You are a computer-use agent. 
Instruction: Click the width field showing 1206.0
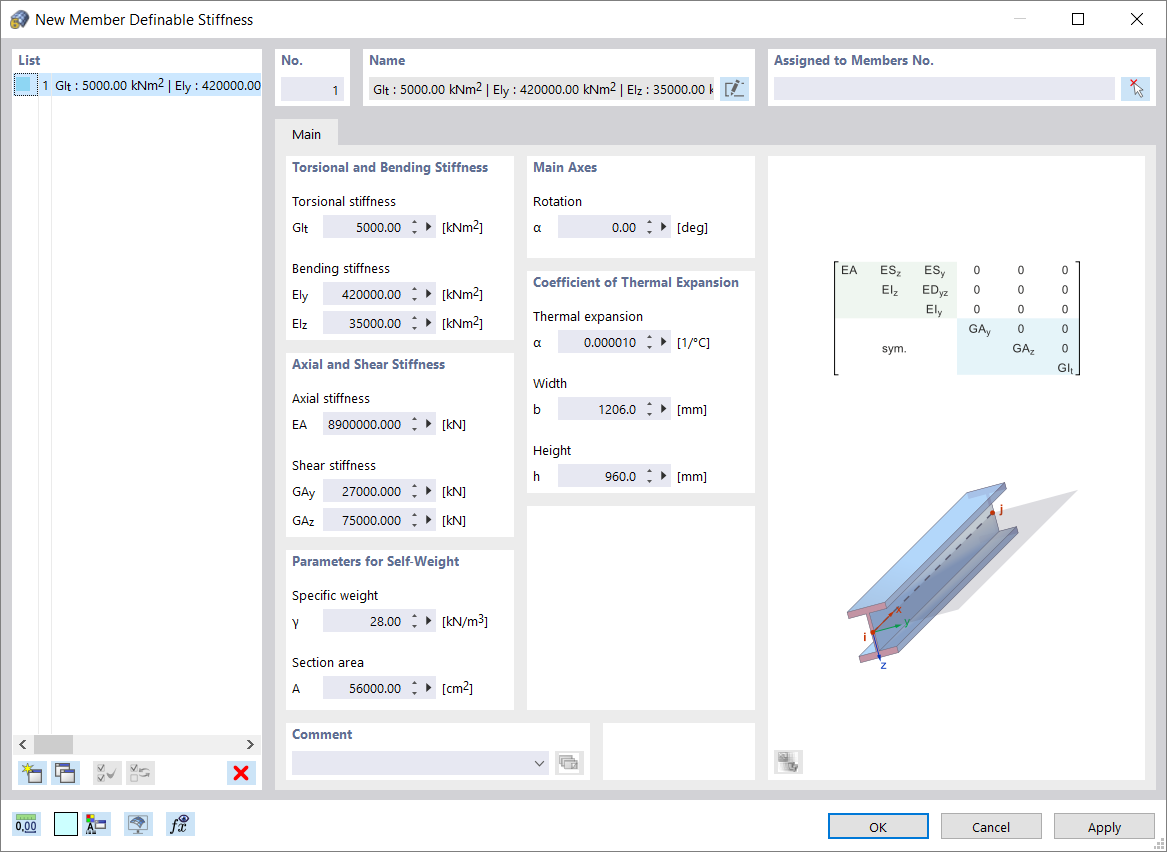pyautogui.click(x=601, y=409)
